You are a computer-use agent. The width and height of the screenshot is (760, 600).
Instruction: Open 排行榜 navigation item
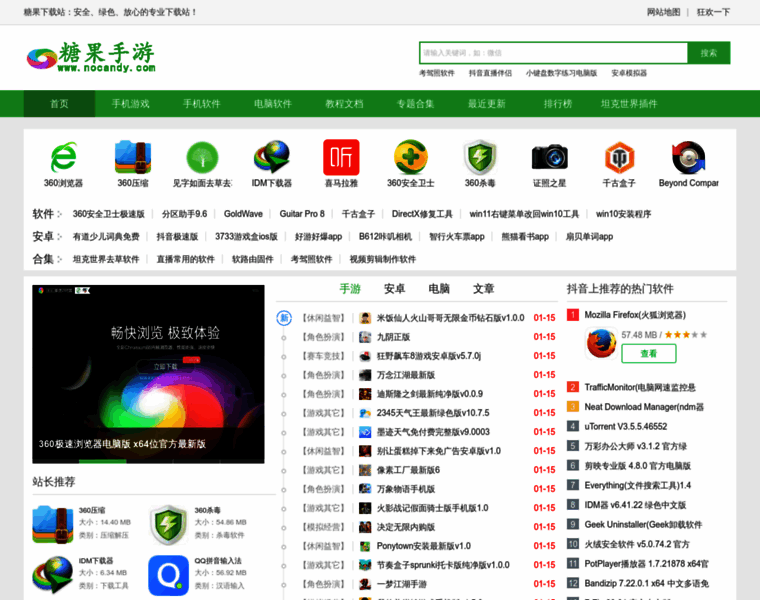pos(558,103)
